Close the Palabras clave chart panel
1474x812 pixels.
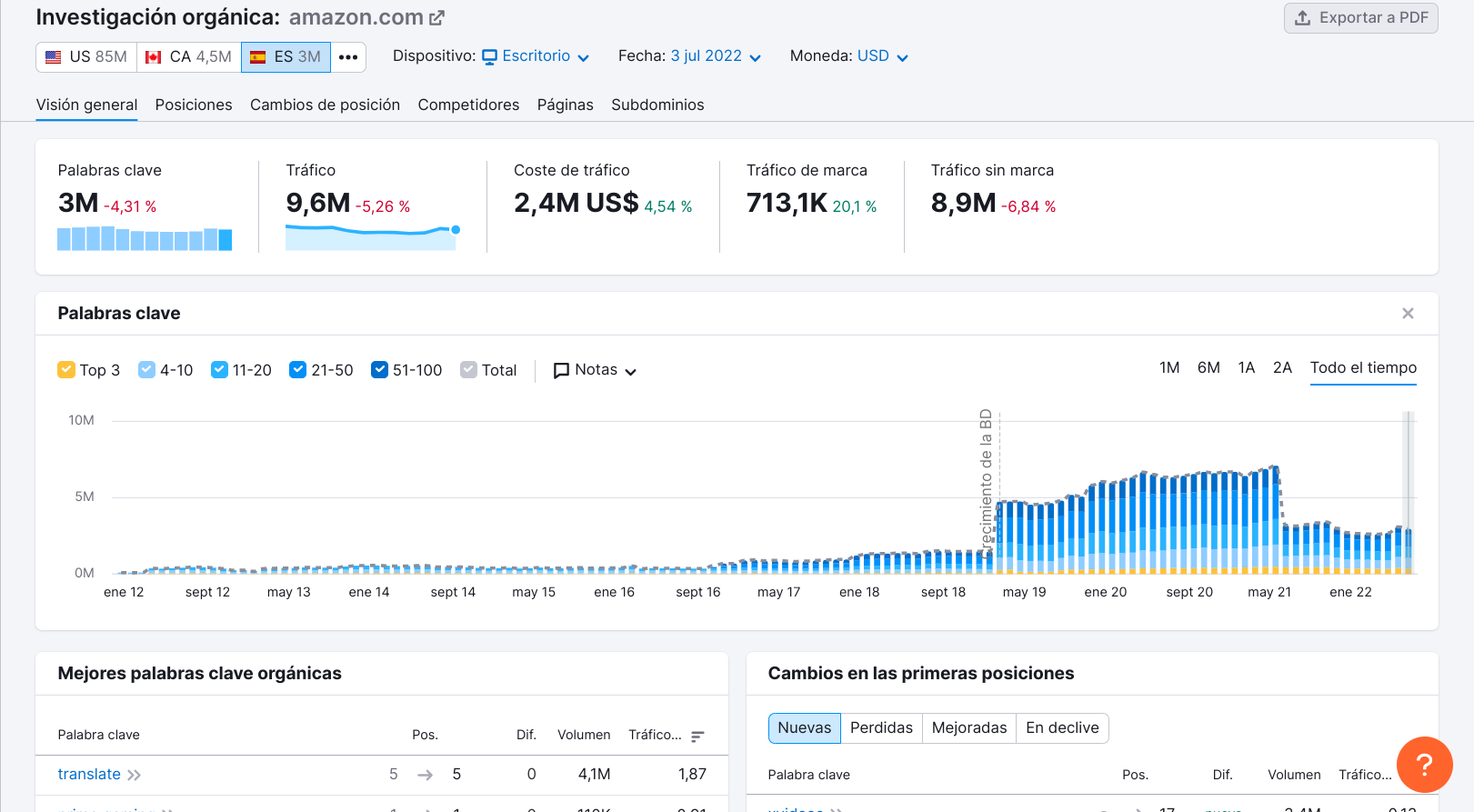(x=1408, y=314)
